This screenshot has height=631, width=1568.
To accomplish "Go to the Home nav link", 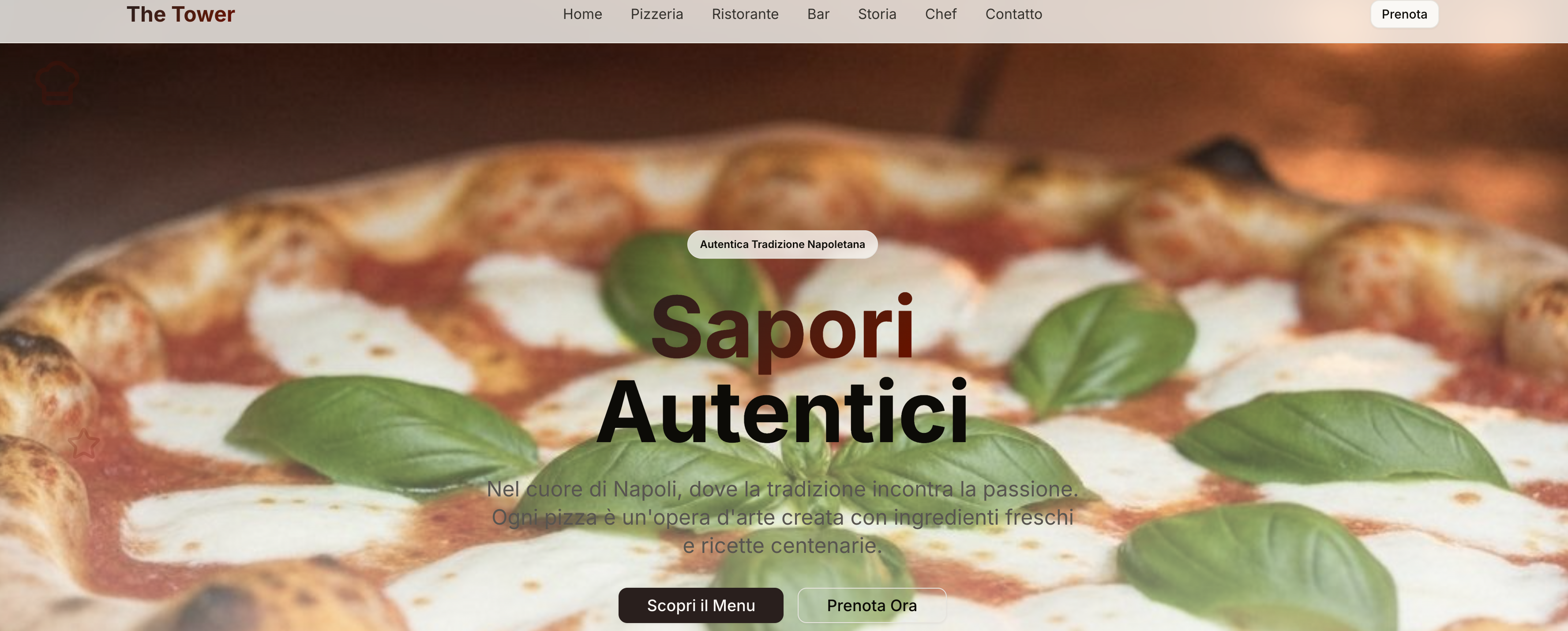I will 582,14.
